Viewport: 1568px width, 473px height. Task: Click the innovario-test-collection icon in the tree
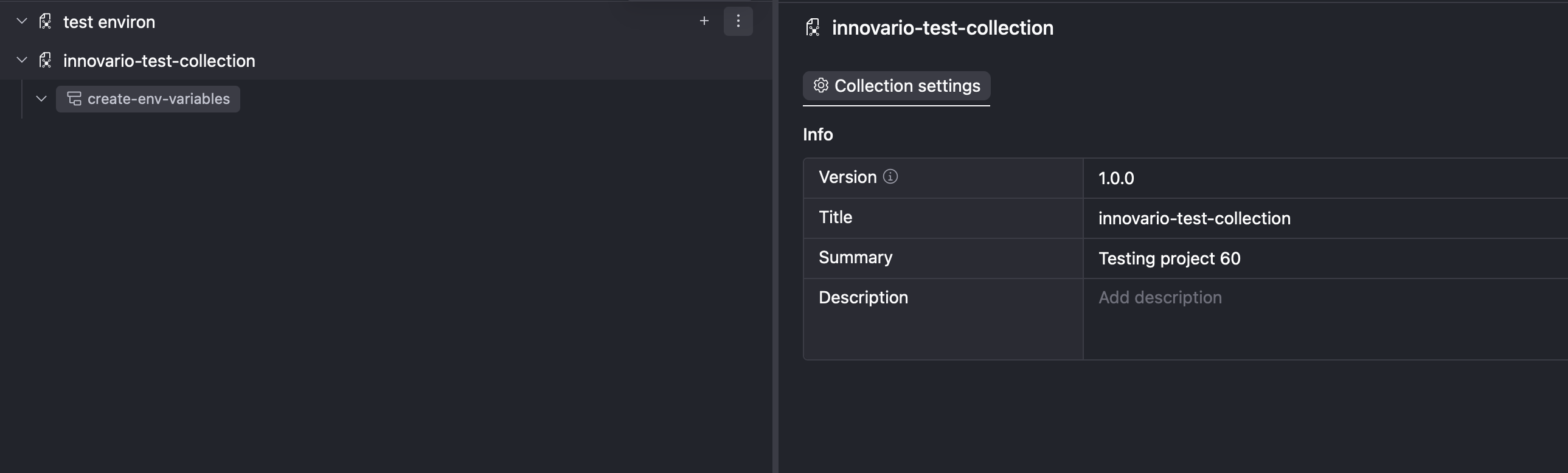(x=45, y=60)
